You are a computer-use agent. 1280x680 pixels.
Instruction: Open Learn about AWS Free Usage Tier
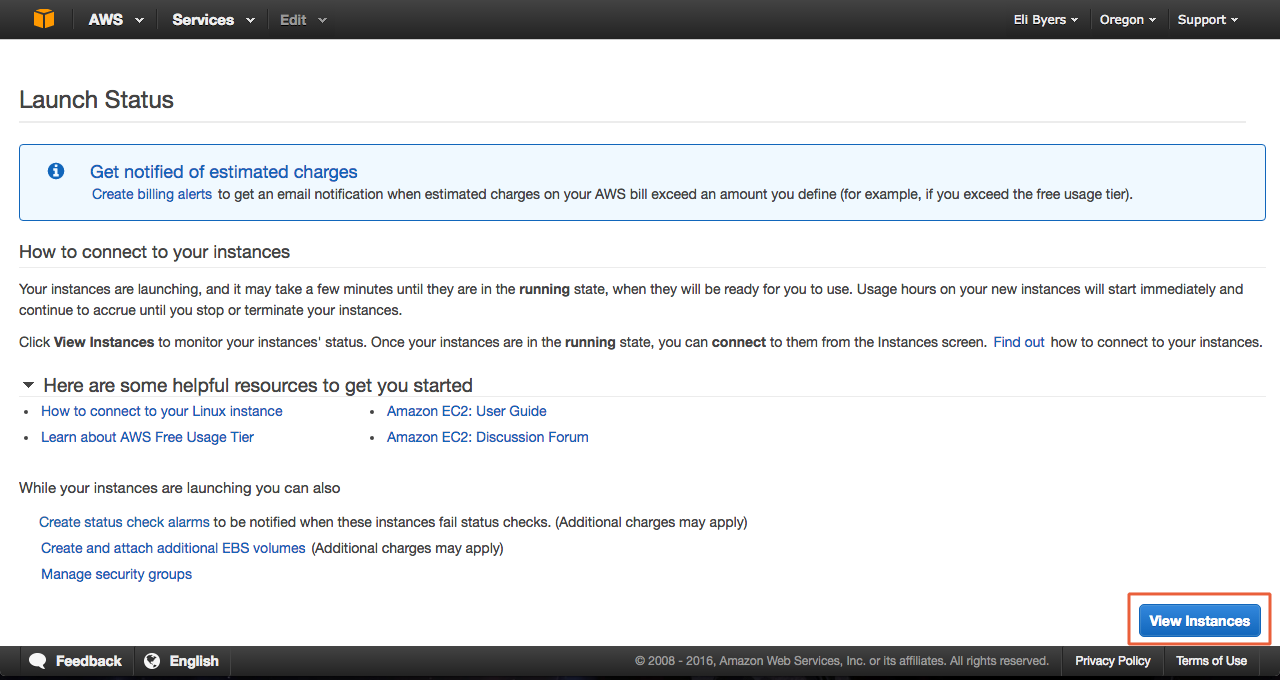148,437
